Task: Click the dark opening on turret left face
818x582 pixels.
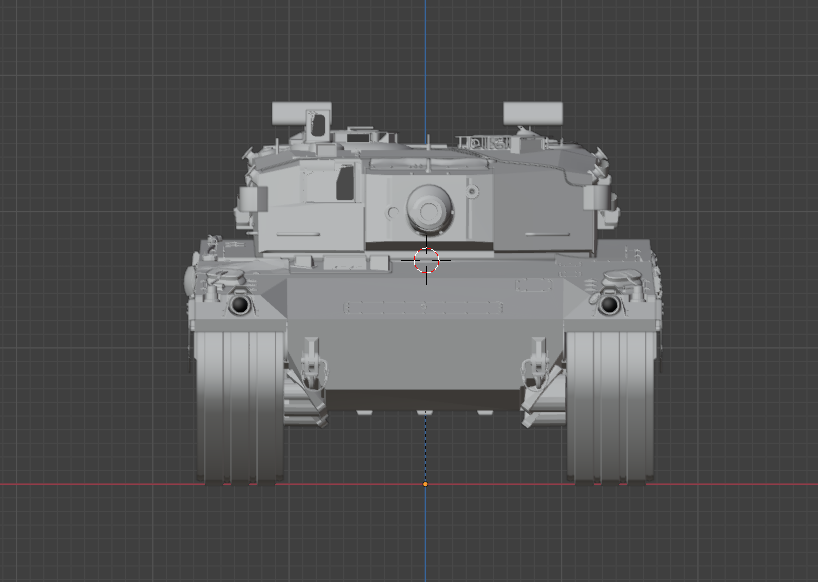Action: click(345, 182)
